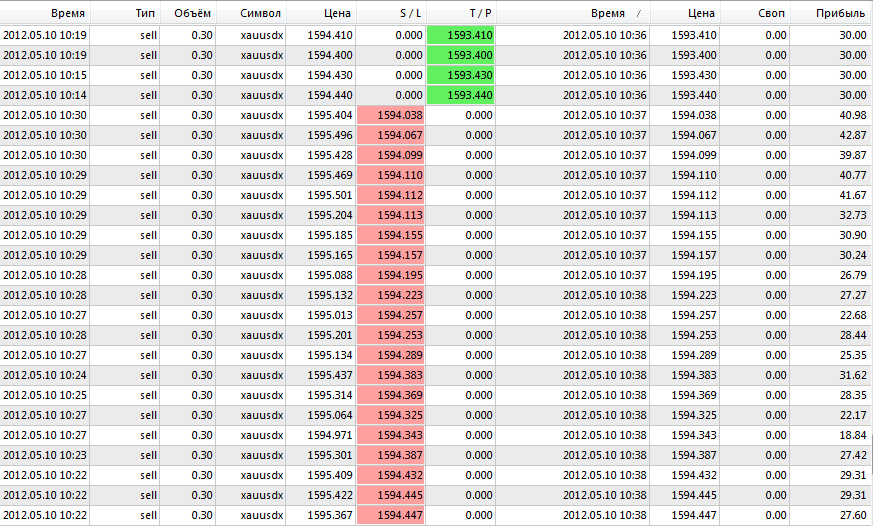Image resolution: width=873 pixels, height=526 pixels.
Task: Click open price 1595.437
Action: 330,375
